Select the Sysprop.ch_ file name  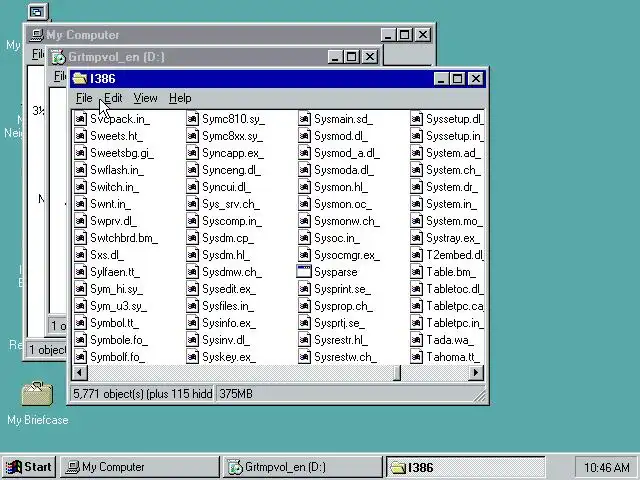(x=343, y=306)
